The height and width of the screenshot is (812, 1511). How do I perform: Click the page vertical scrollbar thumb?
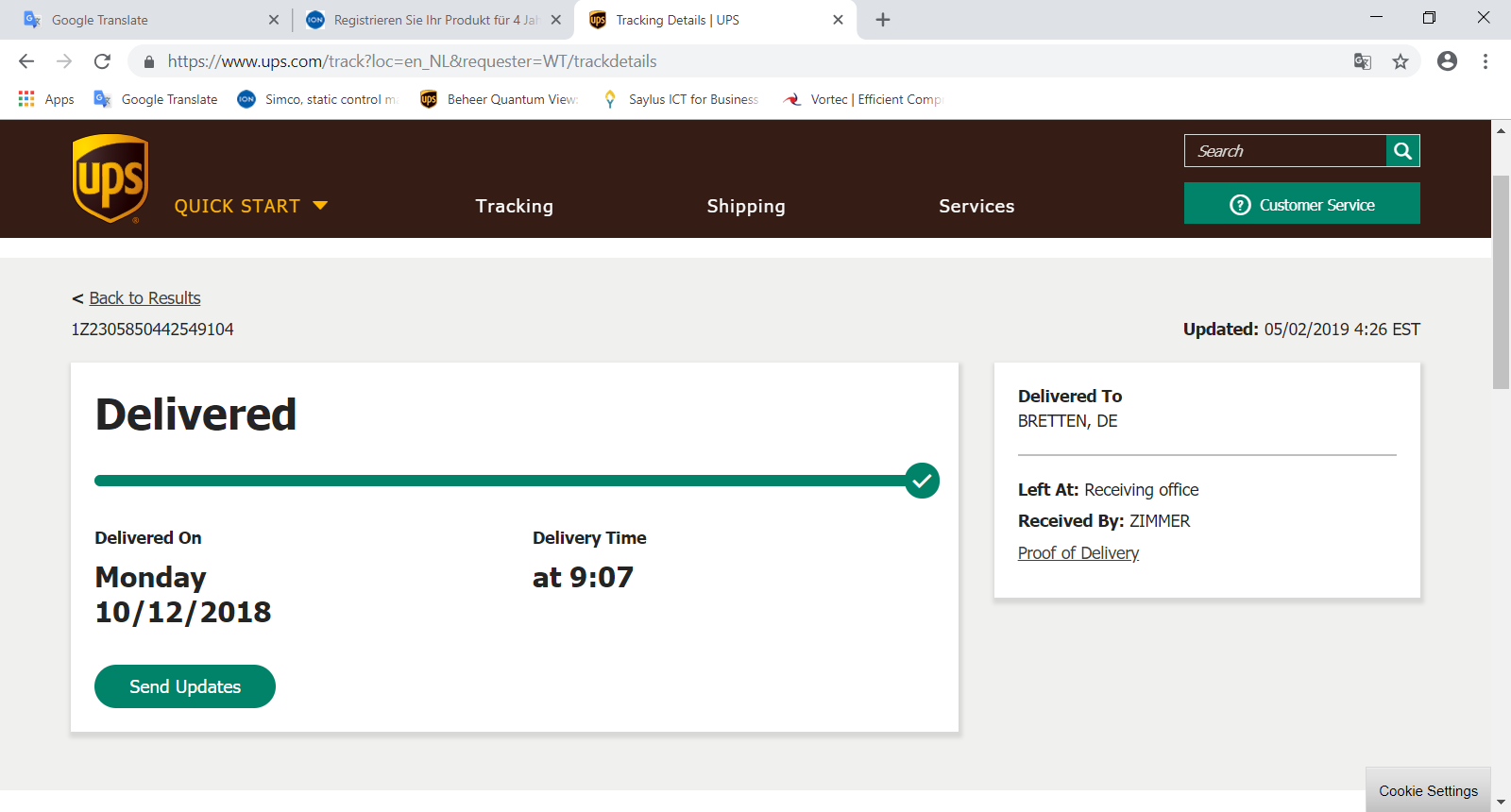coord(1501,282)
